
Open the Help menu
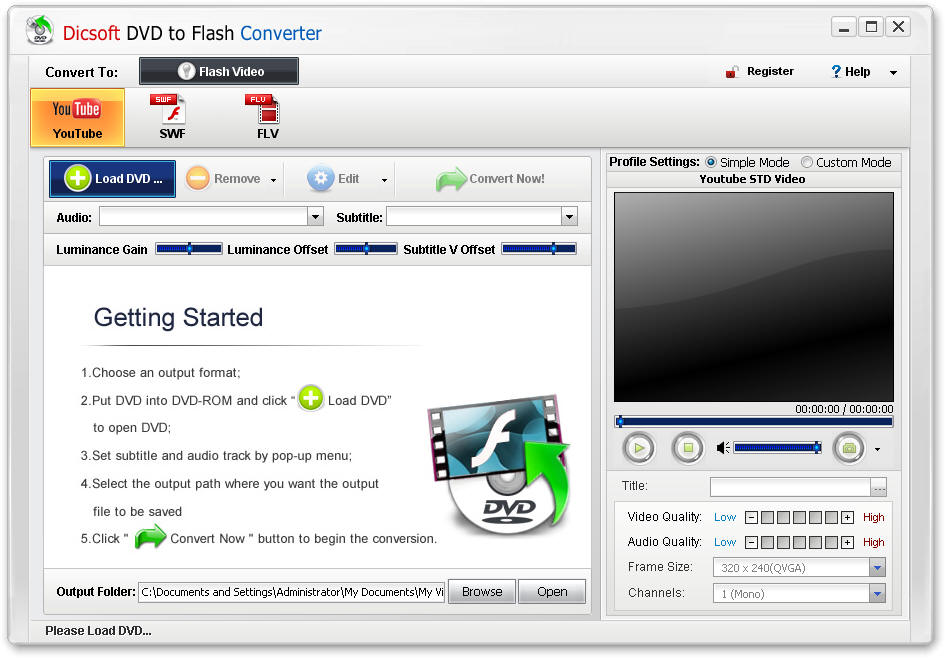[850, 72]
